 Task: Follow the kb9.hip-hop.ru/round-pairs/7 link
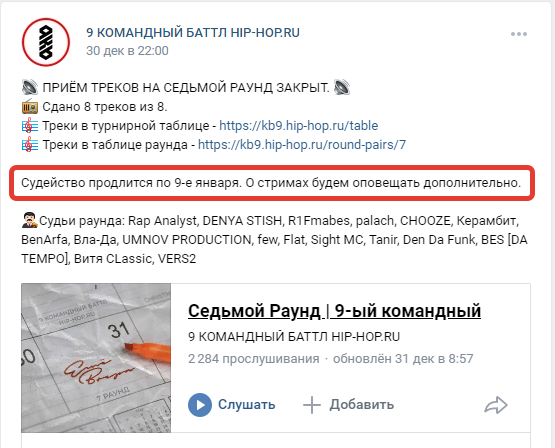tap(302, 145)
